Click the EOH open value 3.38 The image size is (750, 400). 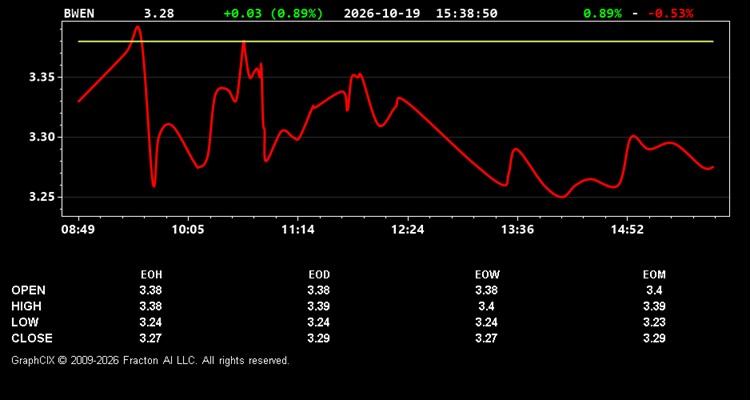pyautogui.click(x=151, y=290)
